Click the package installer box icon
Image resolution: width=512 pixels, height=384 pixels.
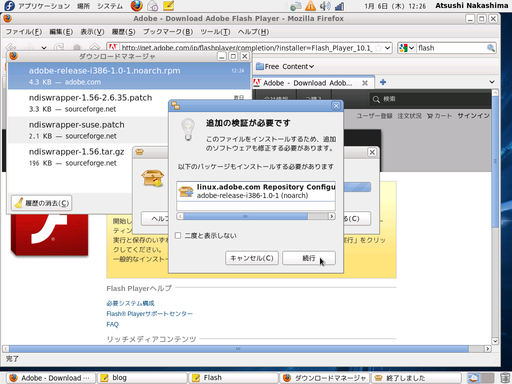click(x=153, y=178)
